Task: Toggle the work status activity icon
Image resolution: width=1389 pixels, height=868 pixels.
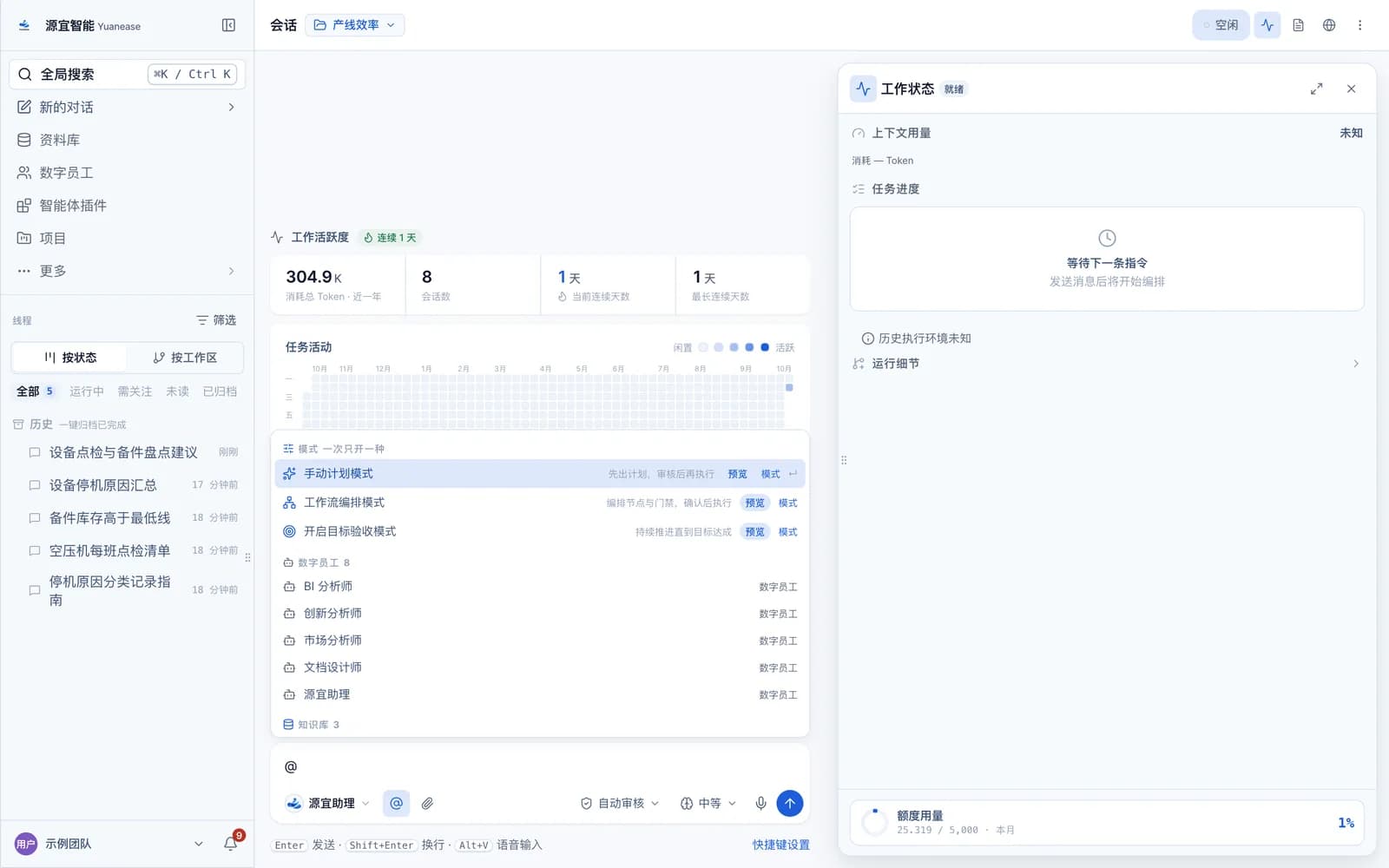Action: click(1267, 25)
